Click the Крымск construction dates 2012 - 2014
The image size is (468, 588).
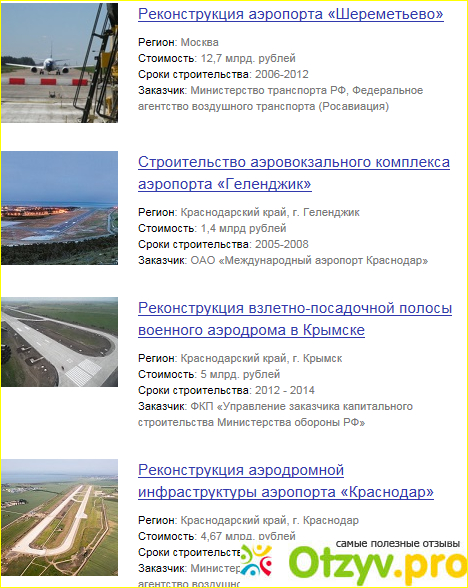[x=285, y=390]
